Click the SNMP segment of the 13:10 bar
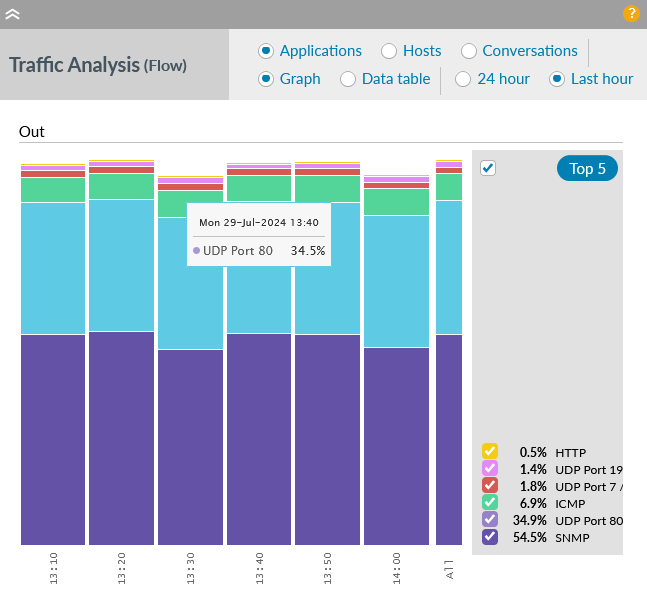Viewport: 647px width, 600px height. [53, 440]
